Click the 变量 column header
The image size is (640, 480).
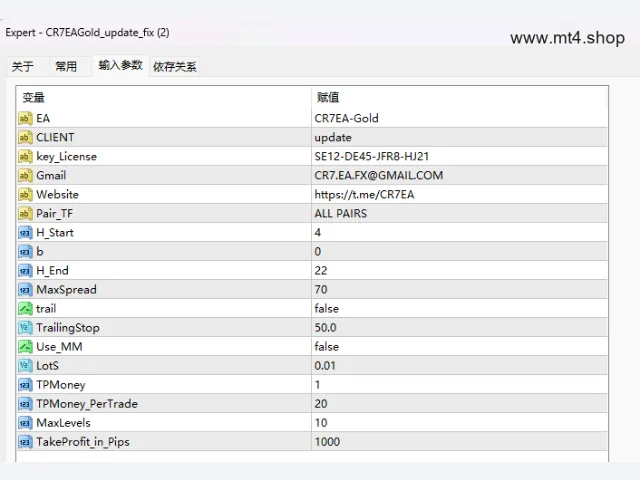(x=164, y=98)
